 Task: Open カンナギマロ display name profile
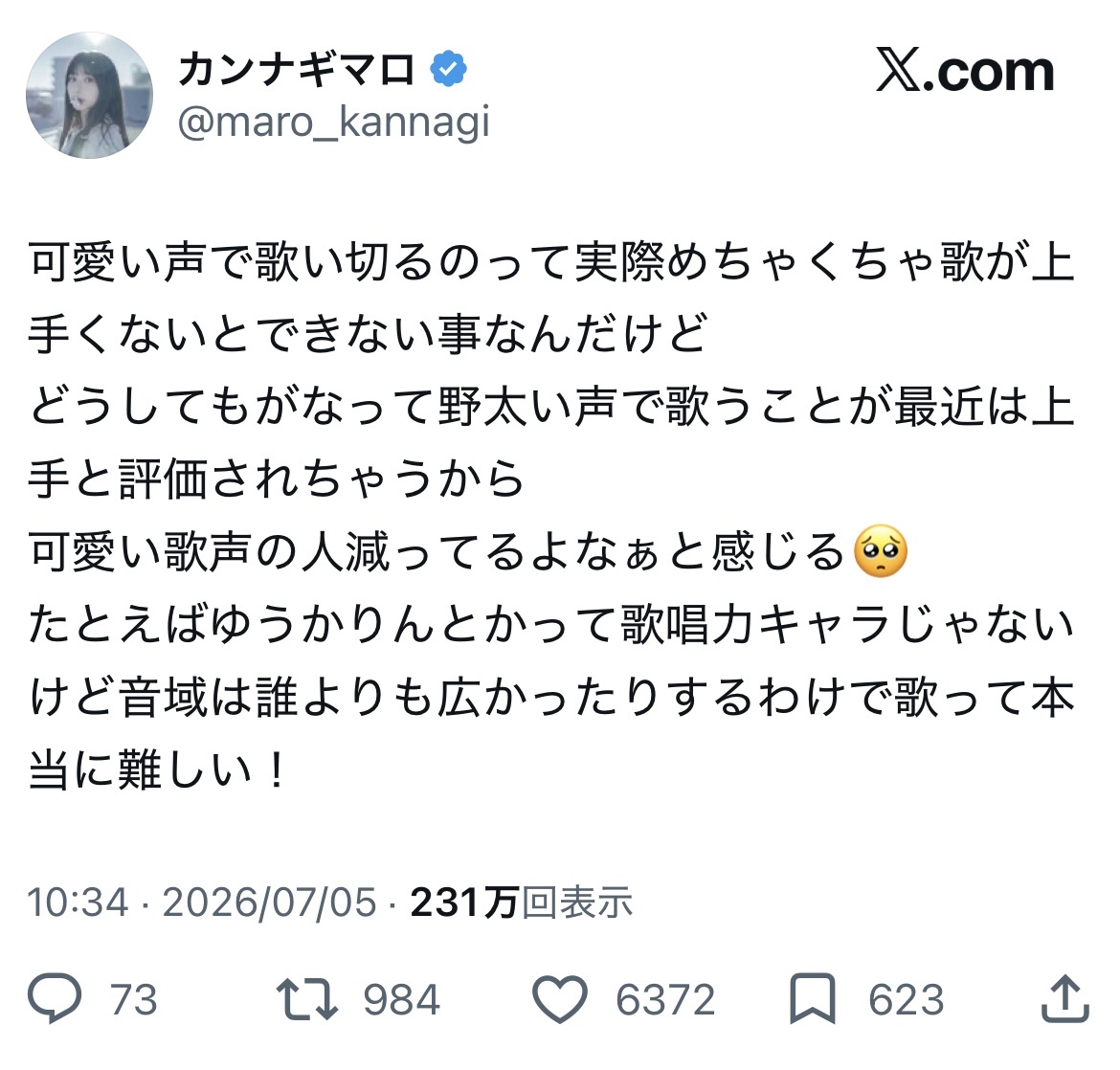pos(297,69)
